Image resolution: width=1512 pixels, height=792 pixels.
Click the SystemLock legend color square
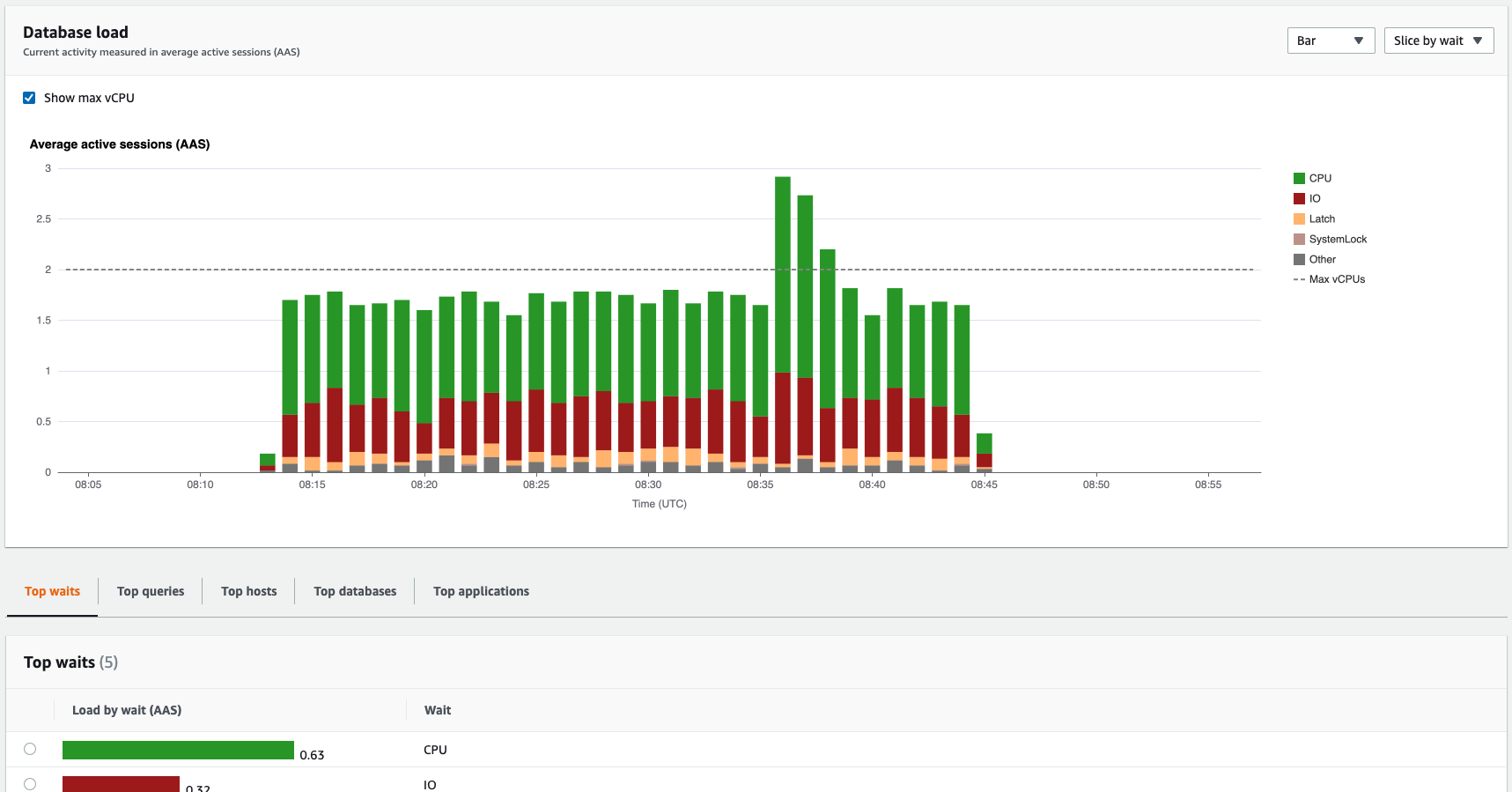[x=1299, y=240]
